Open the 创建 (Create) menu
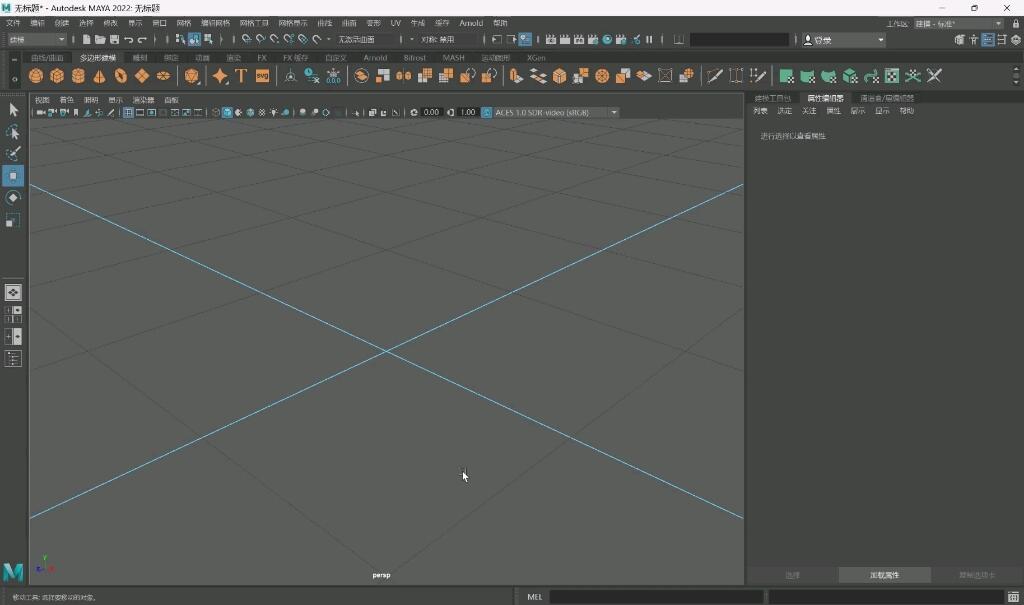The image size is (1024, 605). coord(61,23)
